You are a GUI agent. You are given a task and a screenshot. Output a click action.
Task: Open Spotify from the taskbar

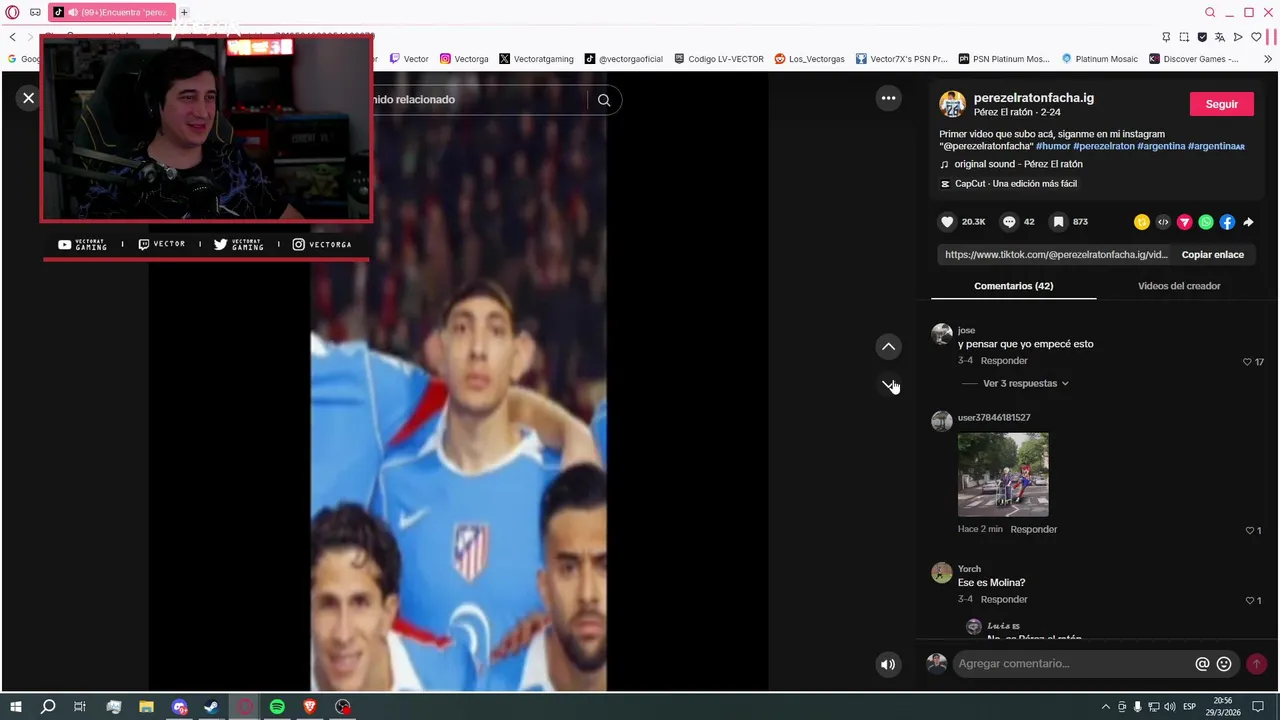(x=277, y=707)
